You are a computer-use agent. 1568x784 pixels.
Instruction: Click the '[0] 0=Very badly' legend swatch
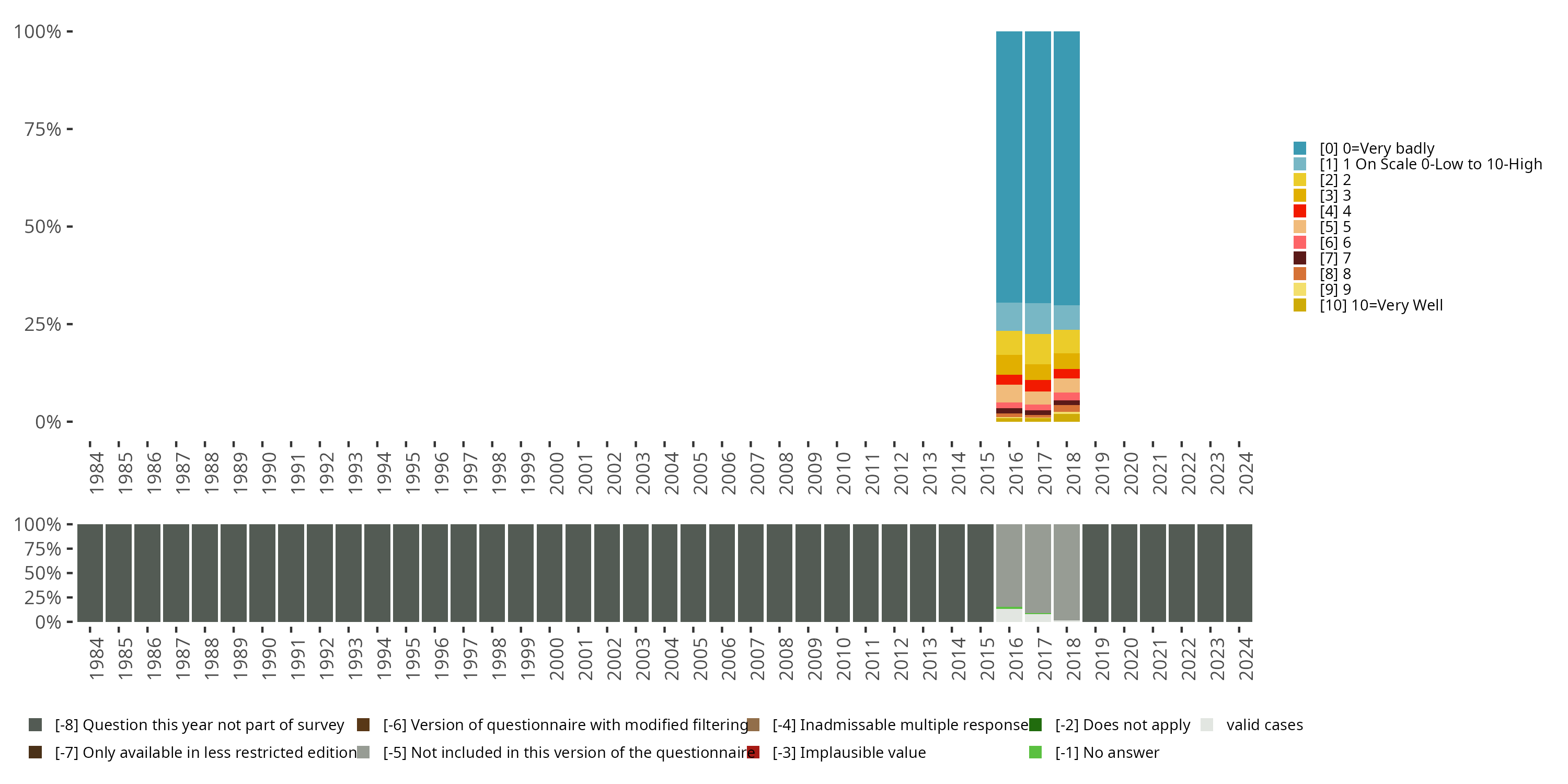1299,148
